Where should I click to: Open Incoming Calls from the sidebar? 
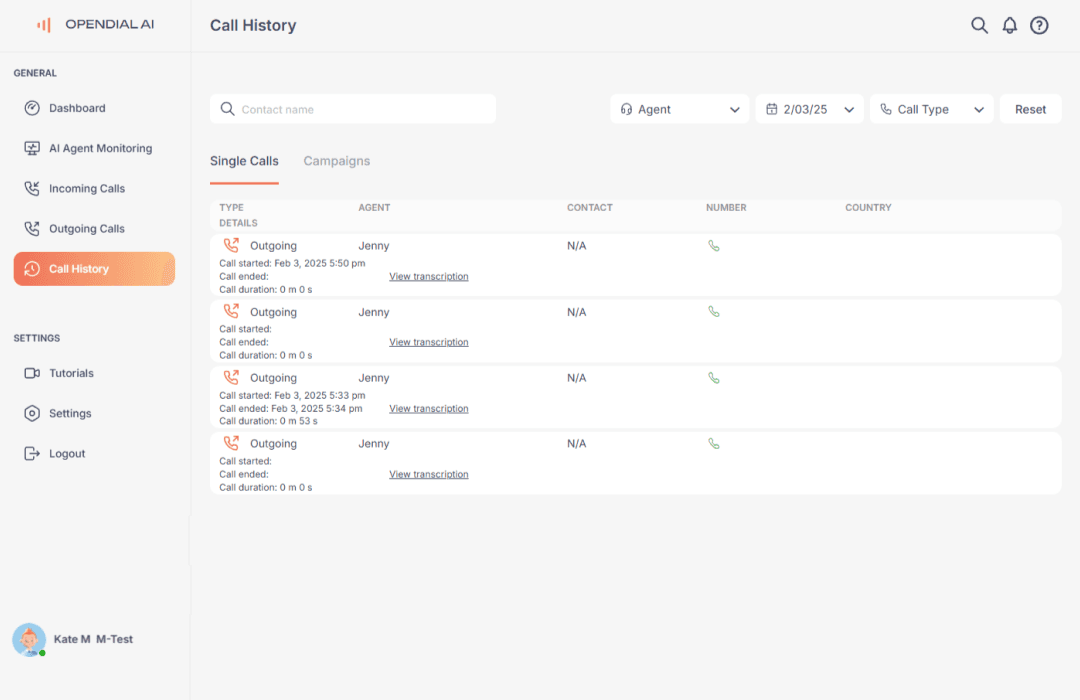[x=86, y=188]
